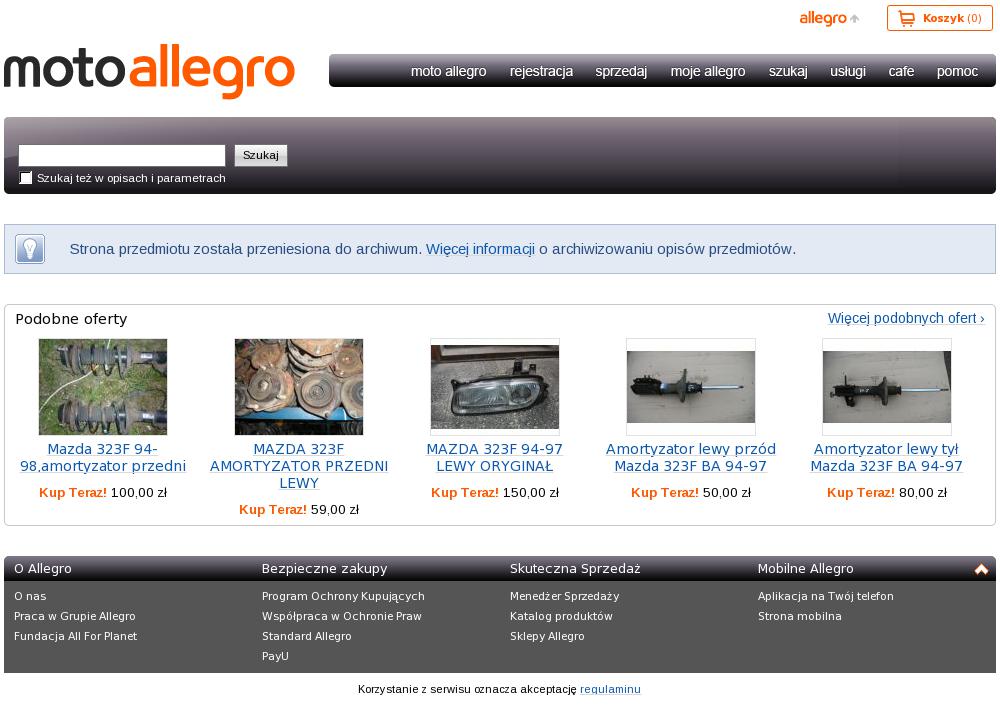This screenshot has height=709, width=1000.
Task: Click 'Sklepy Allegro' footer link
Action: pyautogui.click(x=547, y=636)
